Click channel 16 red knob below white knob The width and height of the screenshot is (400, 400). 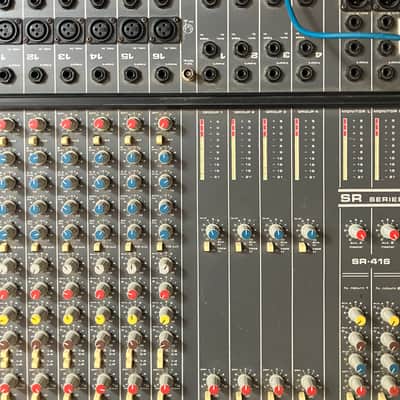[x=166, y=290]
